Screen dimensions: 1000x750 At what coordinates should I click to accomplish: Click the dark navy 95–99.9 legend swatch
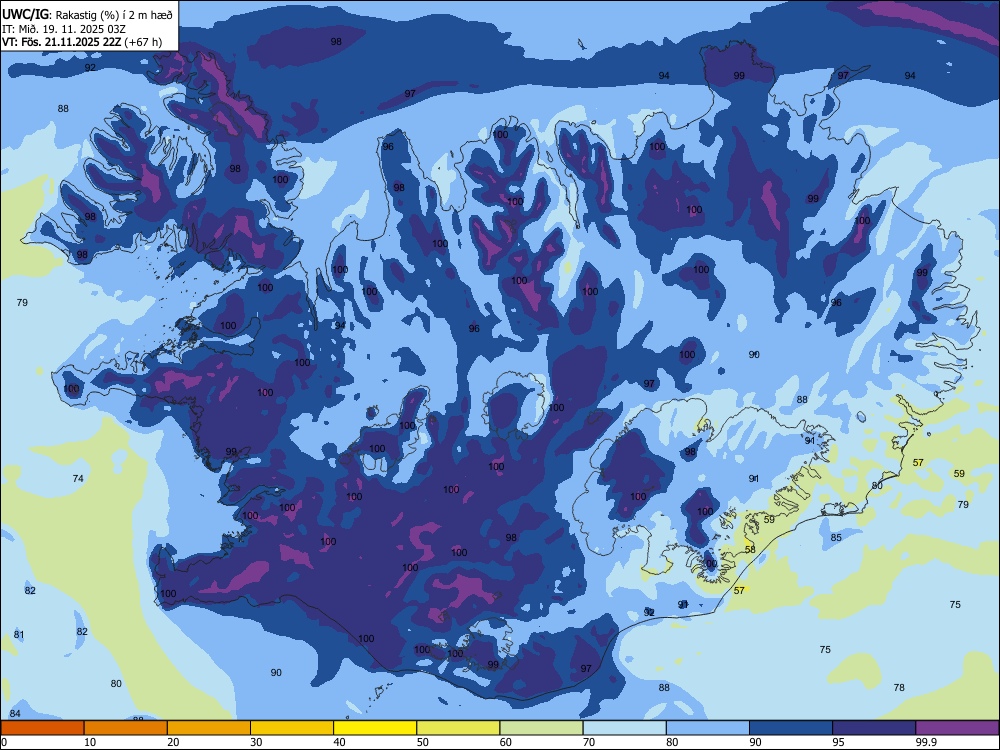(874, 728)
